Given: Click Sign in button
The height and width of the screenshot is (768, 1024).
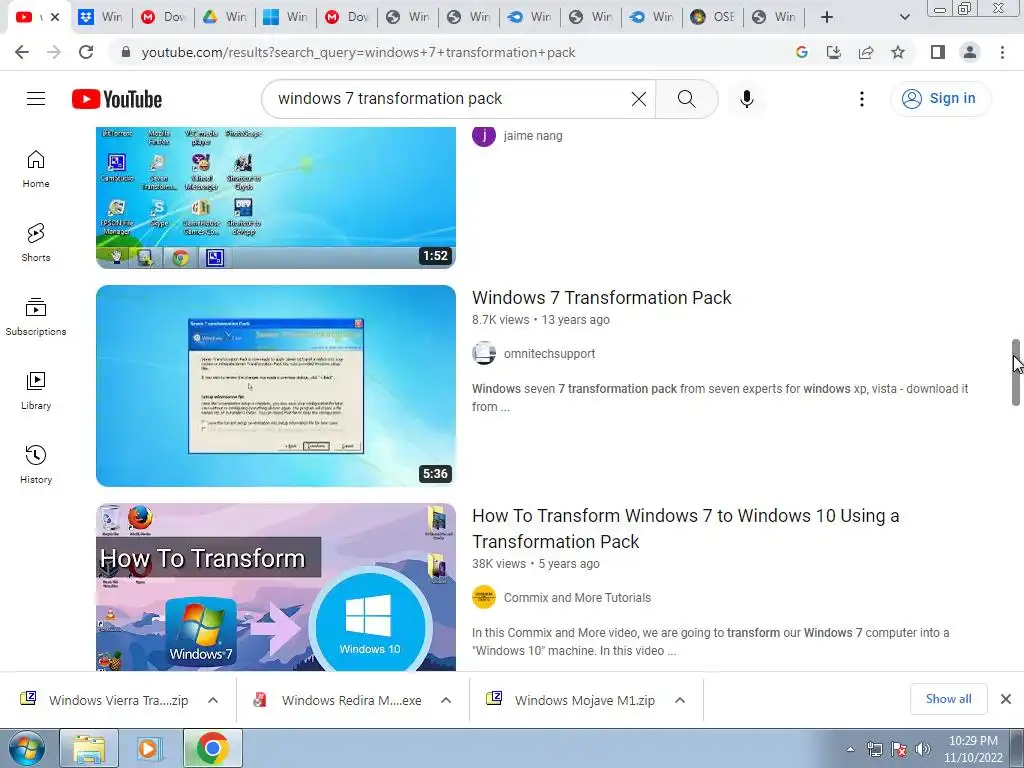Looking at the screenshot, I should pos(940,99).
